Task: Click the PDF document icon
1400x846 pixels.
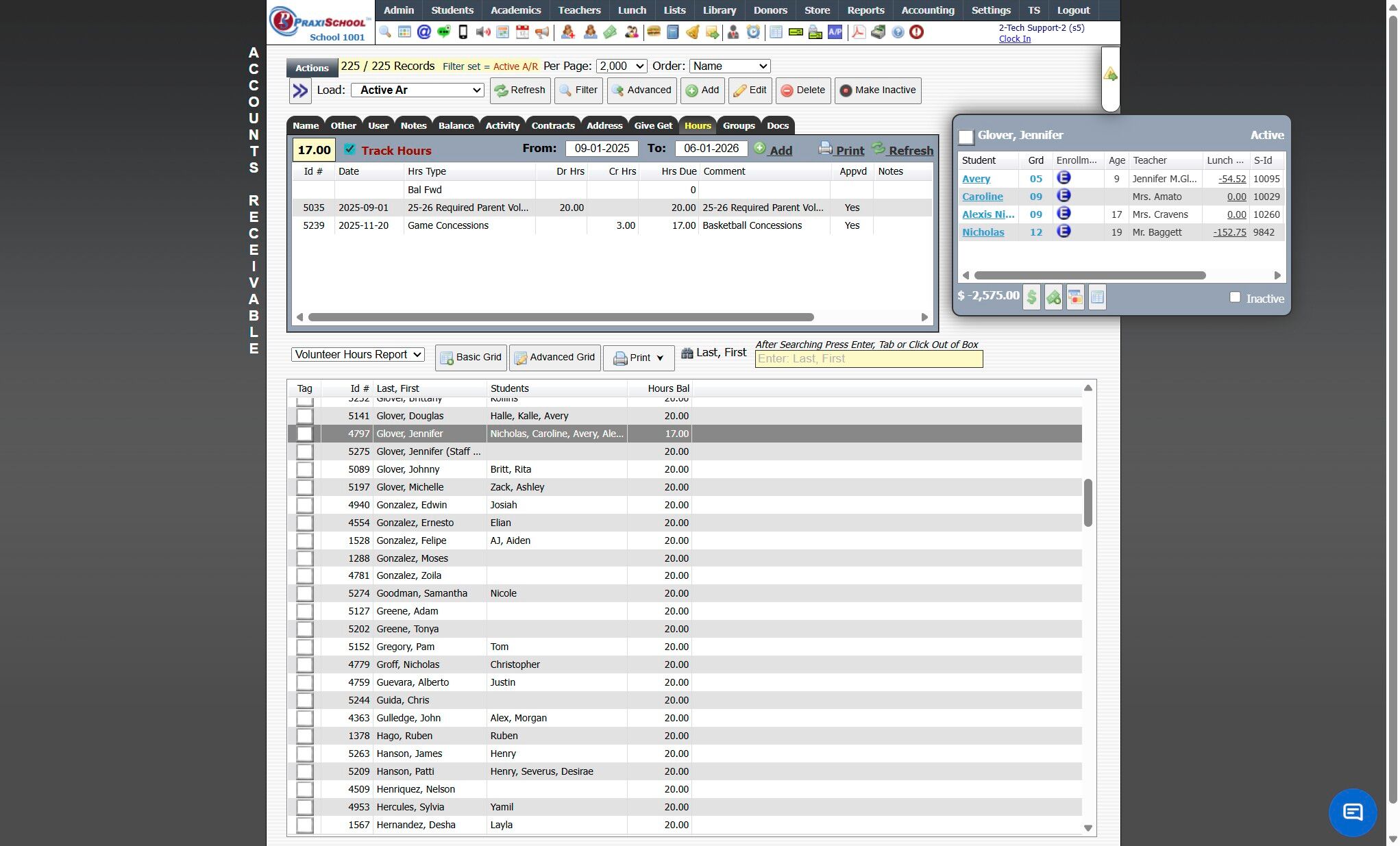Action: [x=858, y=32]
